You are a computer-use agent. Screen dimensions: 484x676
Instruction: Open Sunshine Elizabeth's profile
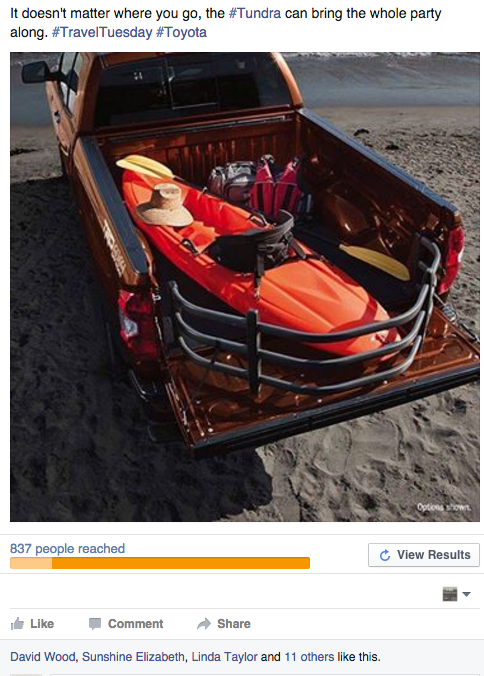[x=133, y=657]
